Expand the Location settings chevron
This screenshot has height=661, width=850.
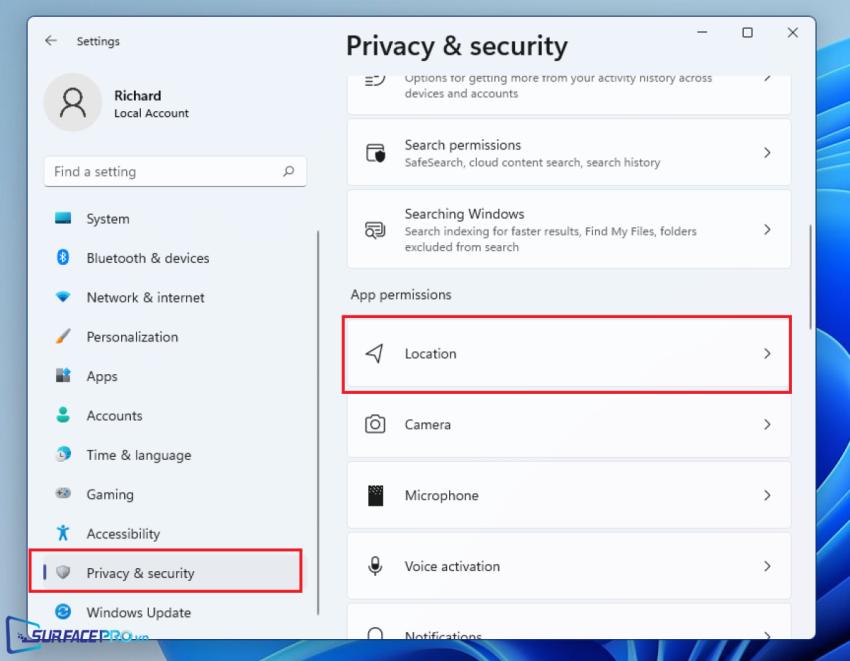[x=768, y=353]
